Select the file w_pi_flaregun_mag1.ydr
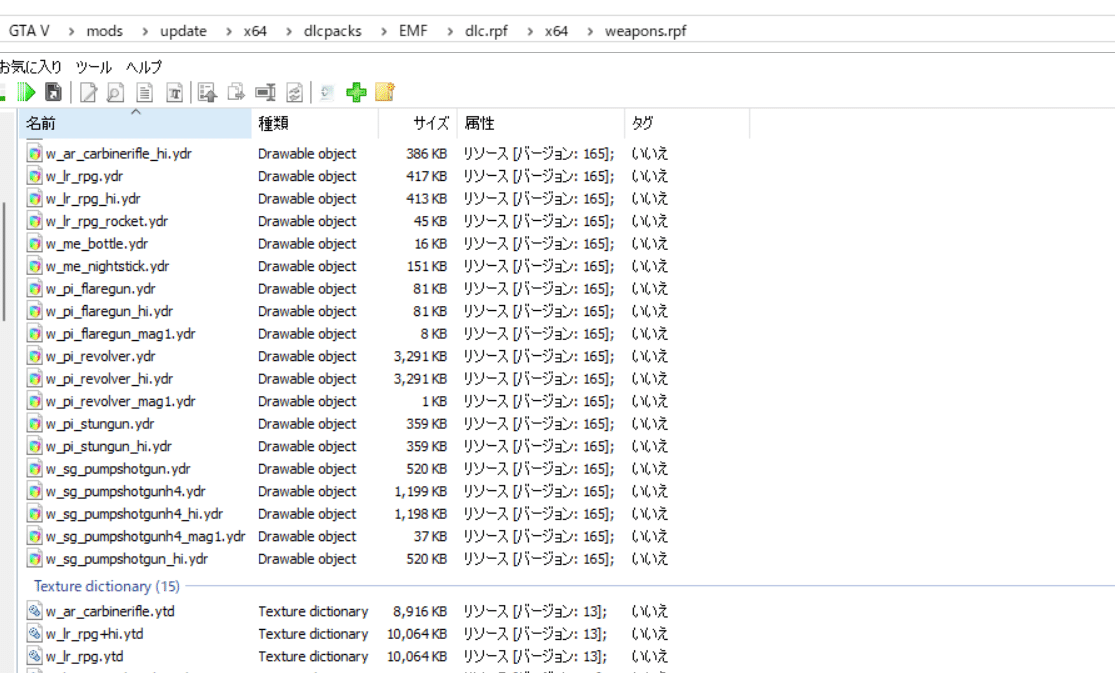Screen dimensions: 1115x673 click(x=120, y=334)
